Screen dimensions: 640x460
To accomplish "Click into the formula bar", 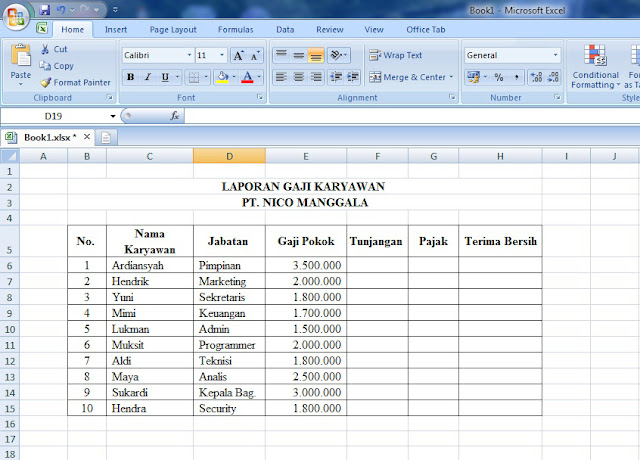I will pos(412,116).
